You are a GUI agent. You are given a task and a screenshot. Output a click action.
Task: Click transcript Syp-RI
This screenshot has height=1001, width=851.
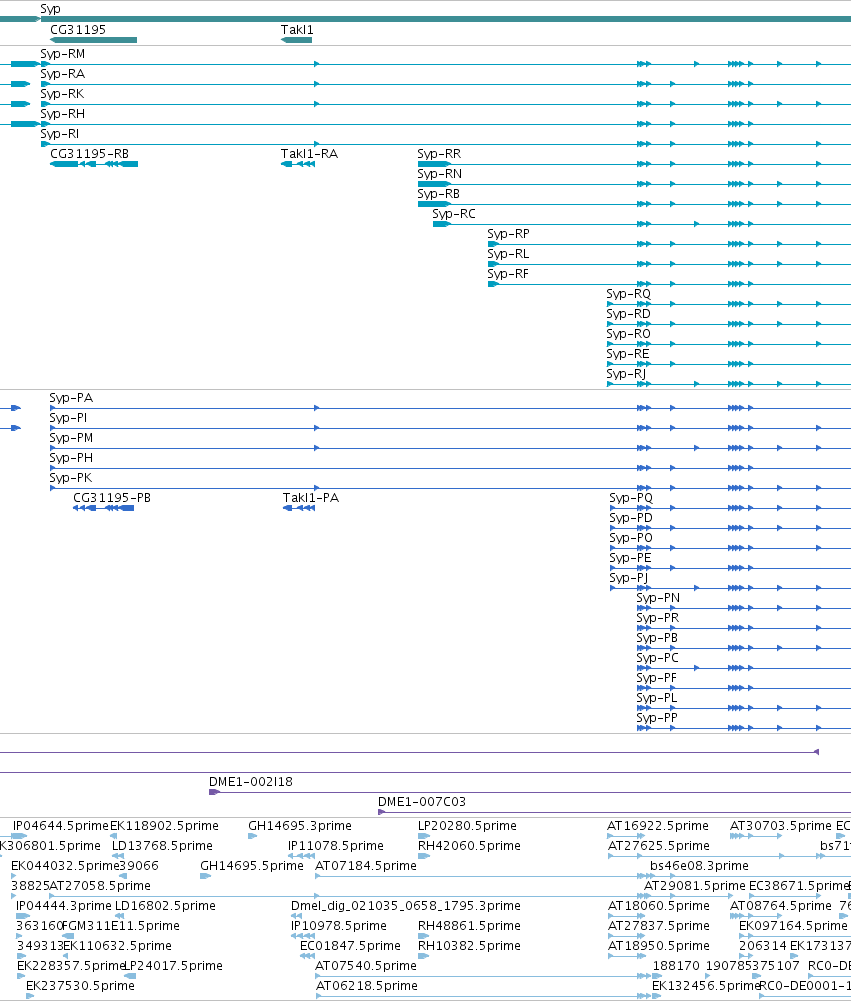60,134
